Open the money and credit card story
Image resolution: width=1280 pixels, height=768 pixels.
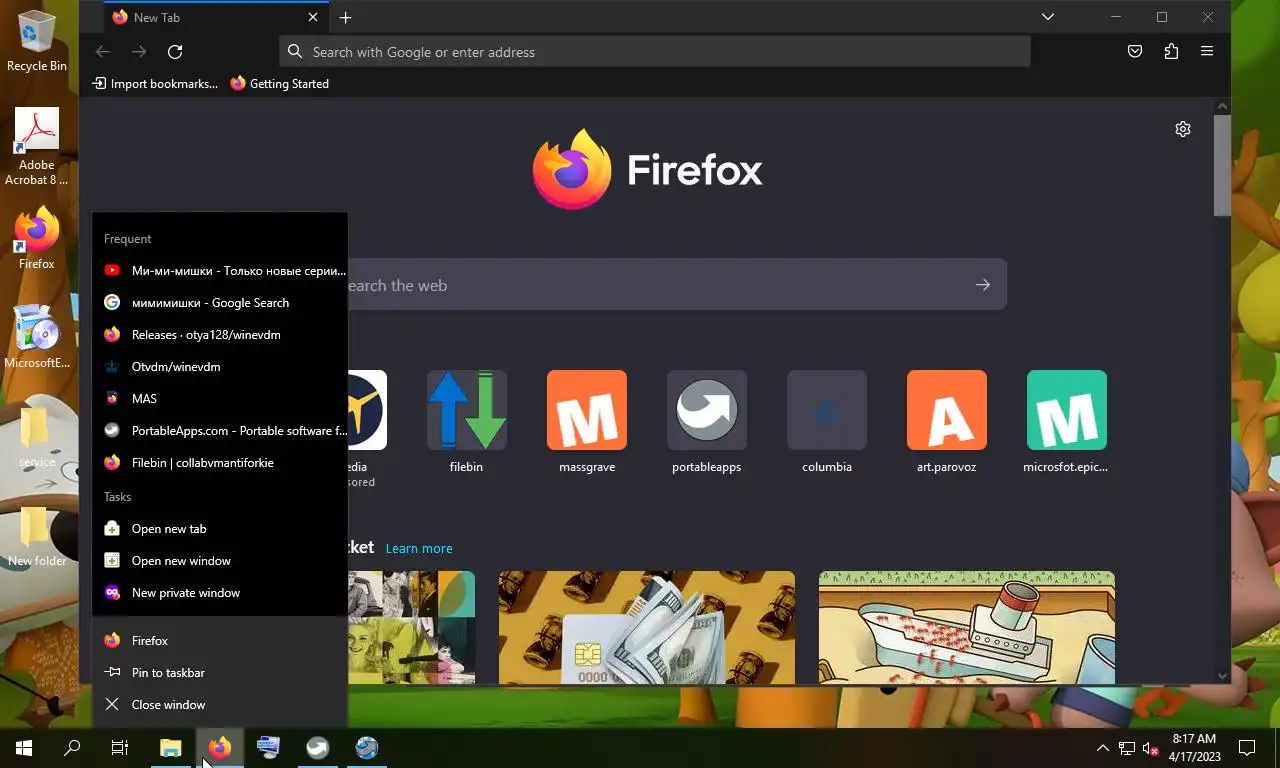tap(647, 627)
